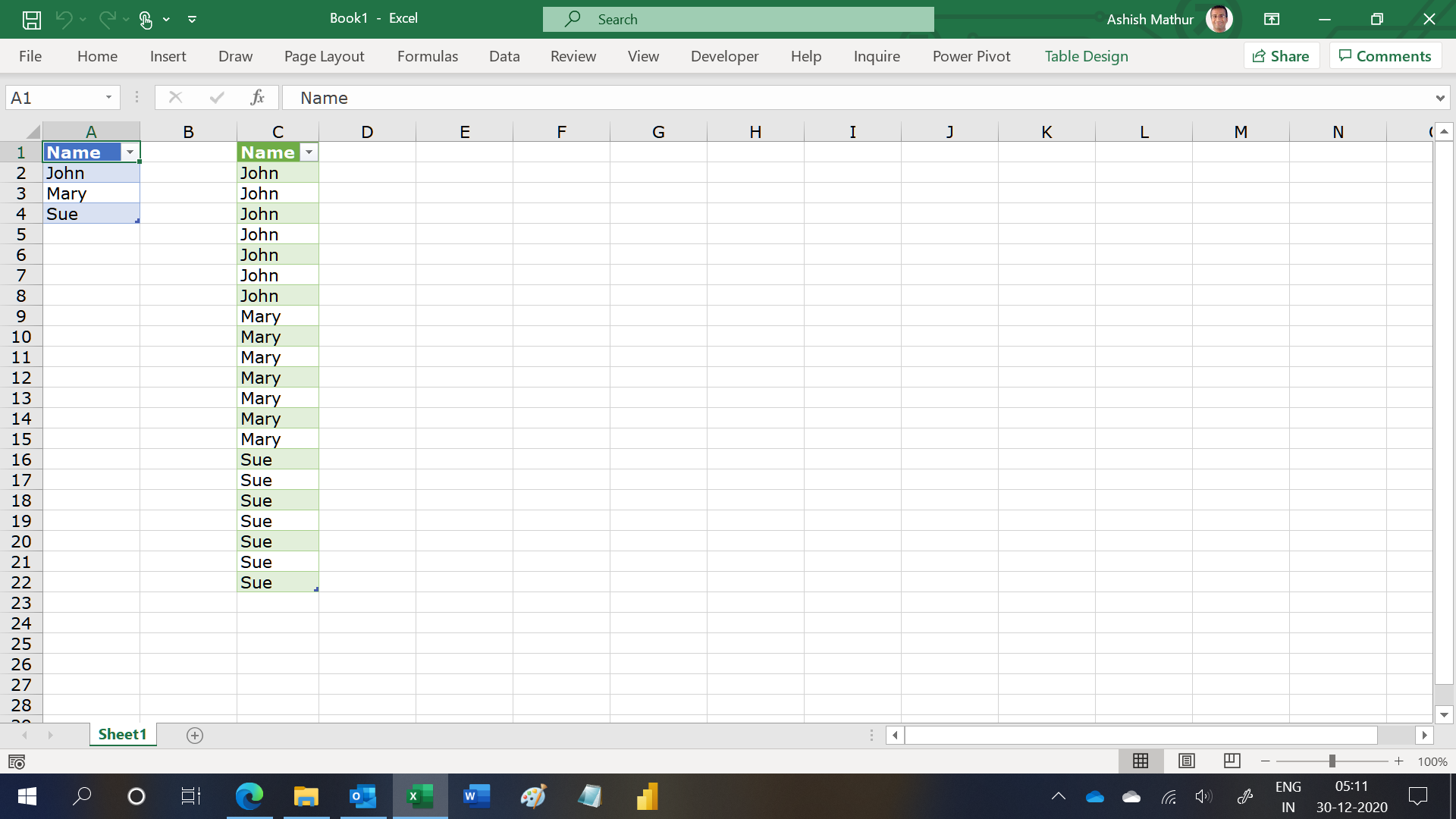The image size is (1456, 819).
Task: Click the Select All corner triangle
Action: 33,132
